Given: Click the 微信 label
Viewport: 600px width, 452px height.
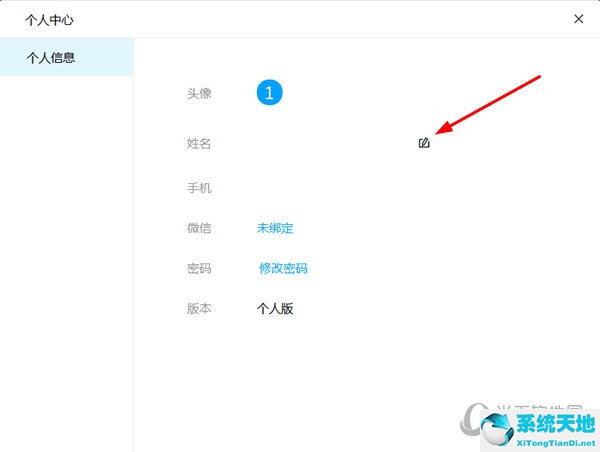Looking at the screenshot, I should coord(199,228).
